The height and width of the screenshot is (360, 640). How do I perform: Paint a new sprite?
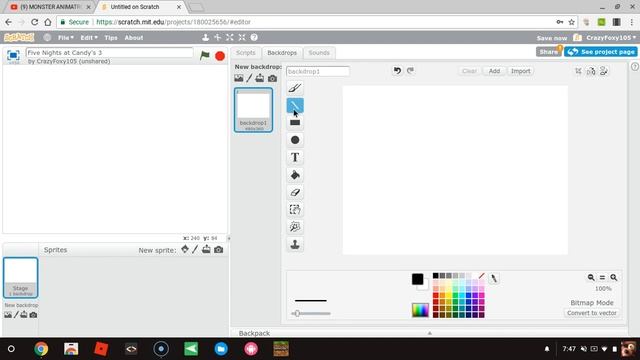pyautogui.click(x=195, y=249)
